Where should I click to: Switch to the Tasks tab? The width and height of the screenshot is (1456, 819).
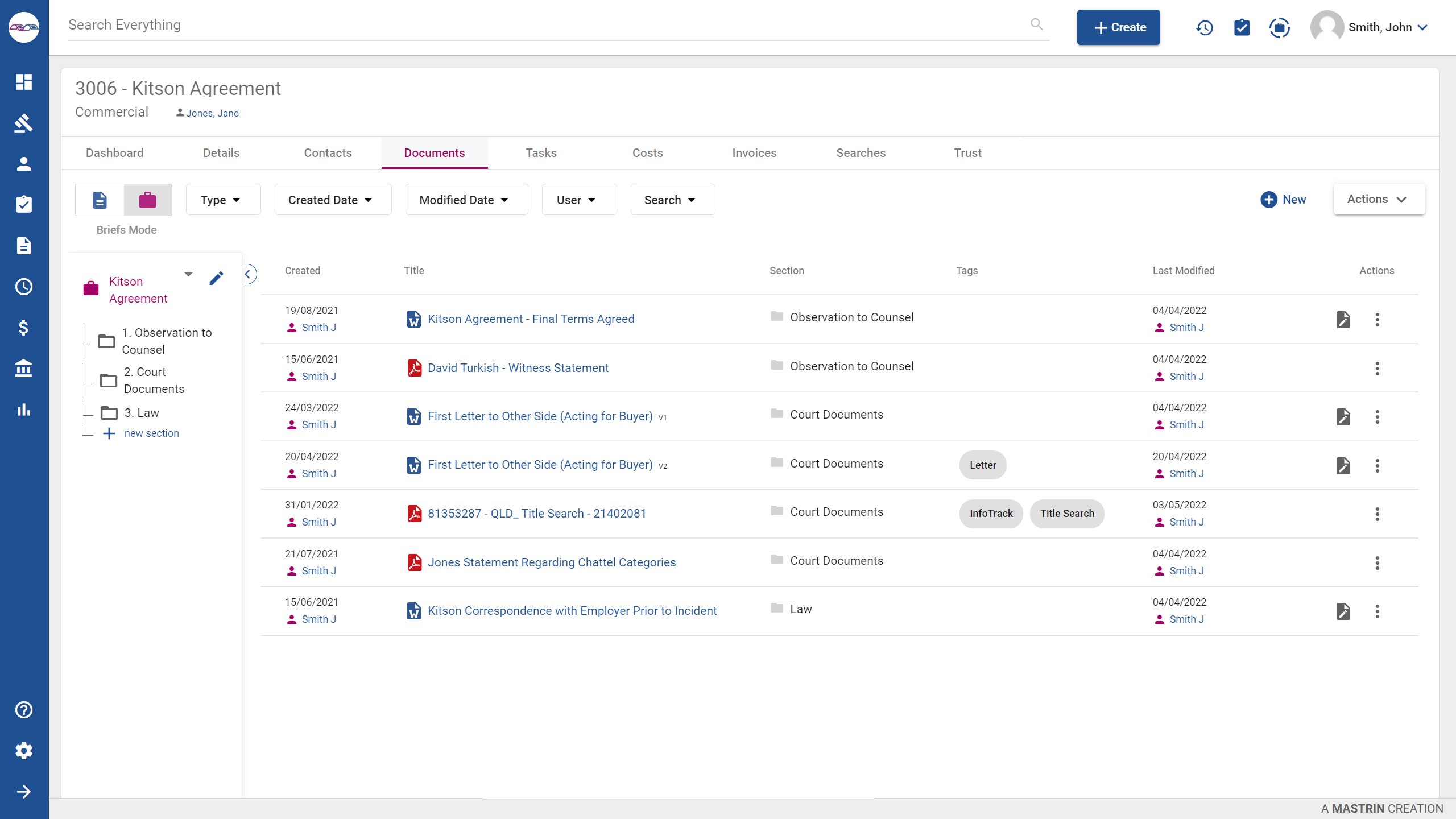pyautogui.click(x=541, y=153)
